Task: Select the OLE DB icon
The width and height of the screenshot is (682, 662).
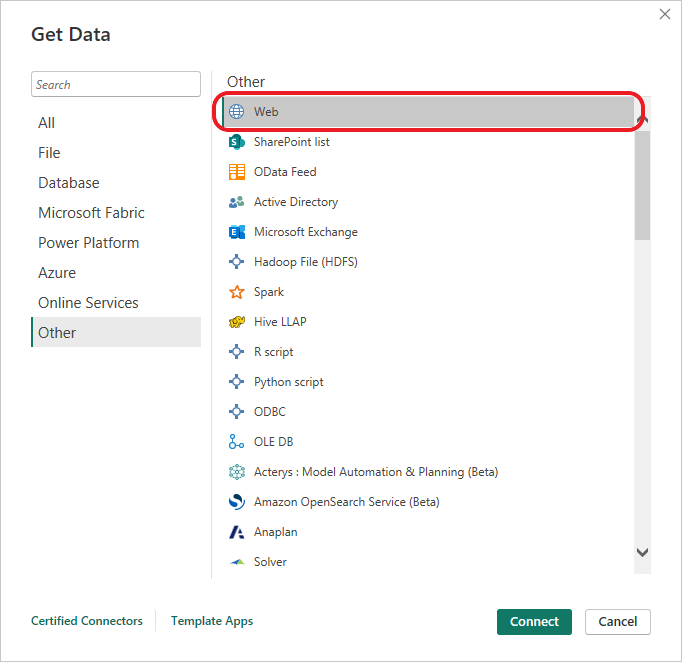Action: (237, 442)
